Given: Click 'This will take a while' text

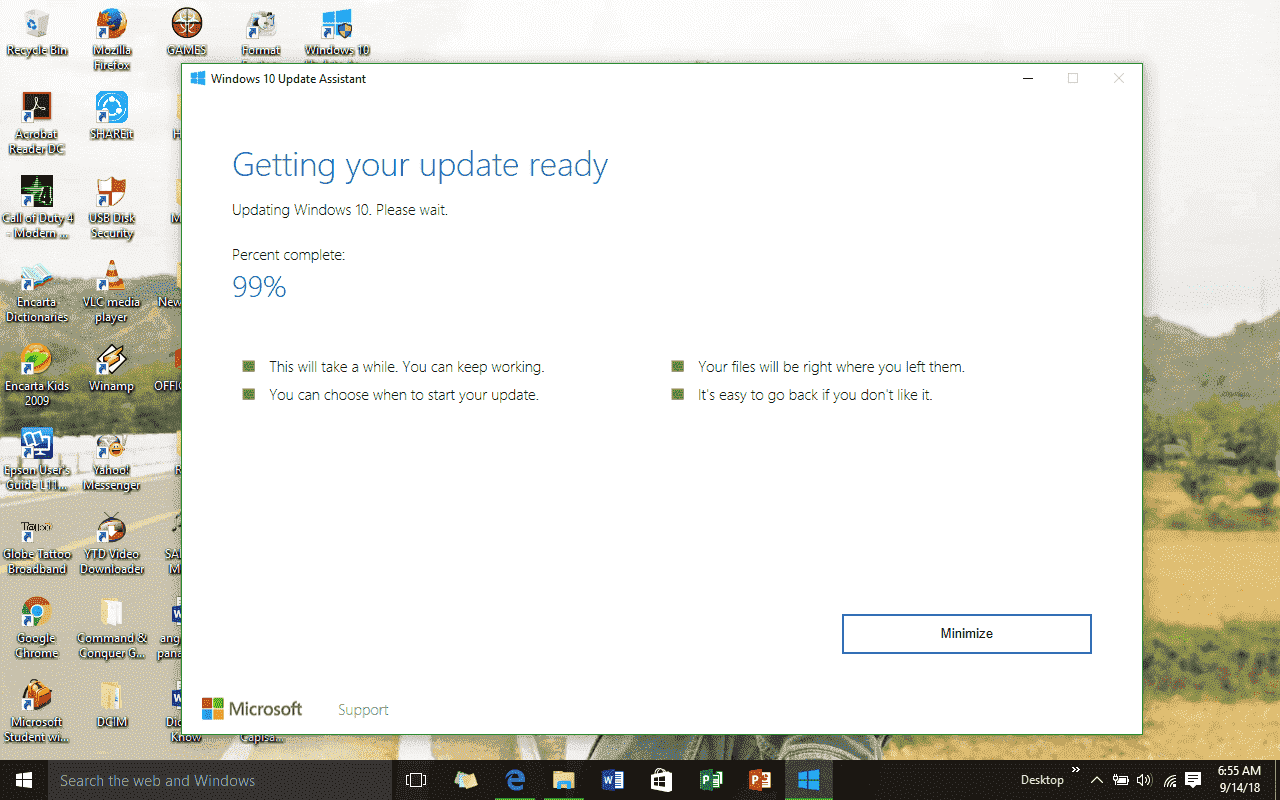Looking at the screenshot, I should (407, 367).
